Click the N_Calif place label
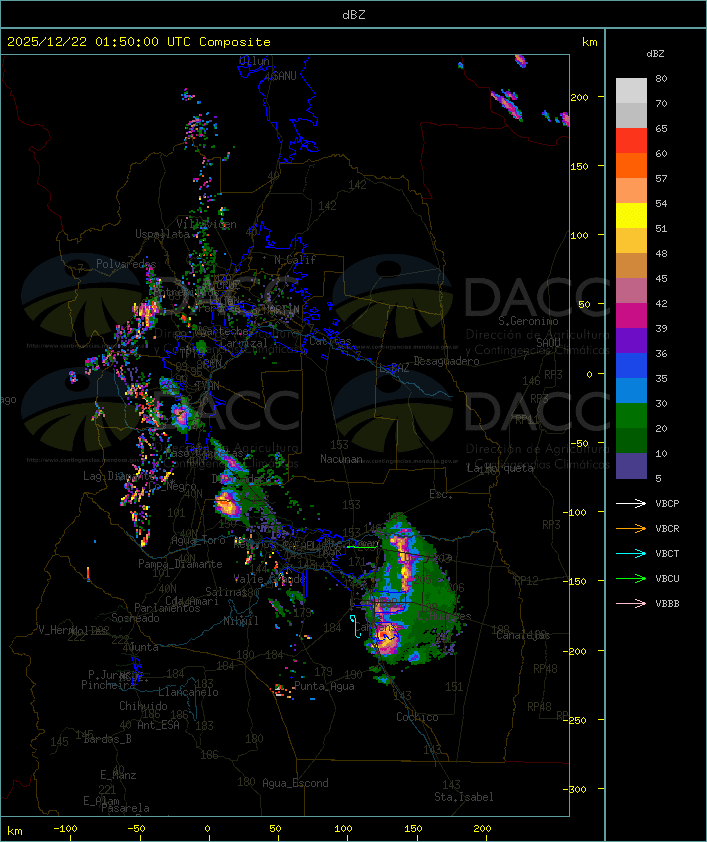This screenshot has height=842, width=707. (295, 259)
